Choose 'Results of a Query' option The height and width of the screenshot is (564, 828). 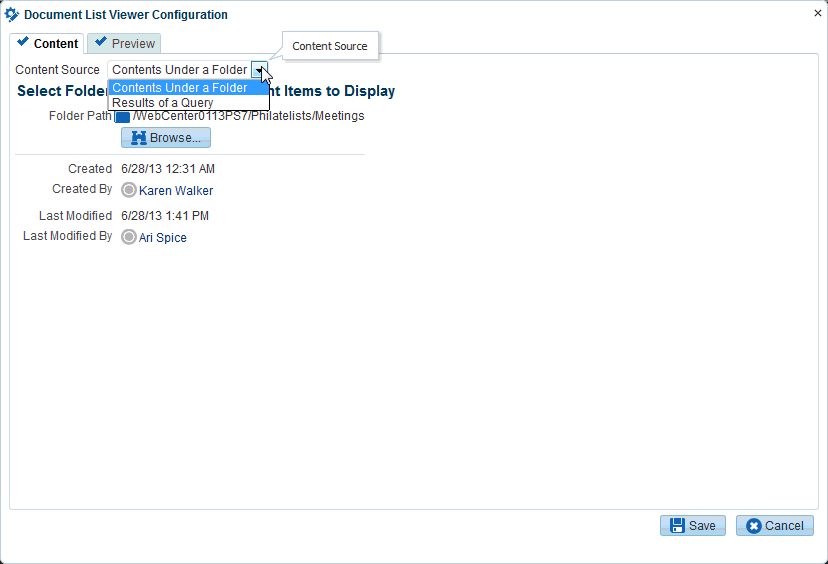tap(189, 102)
